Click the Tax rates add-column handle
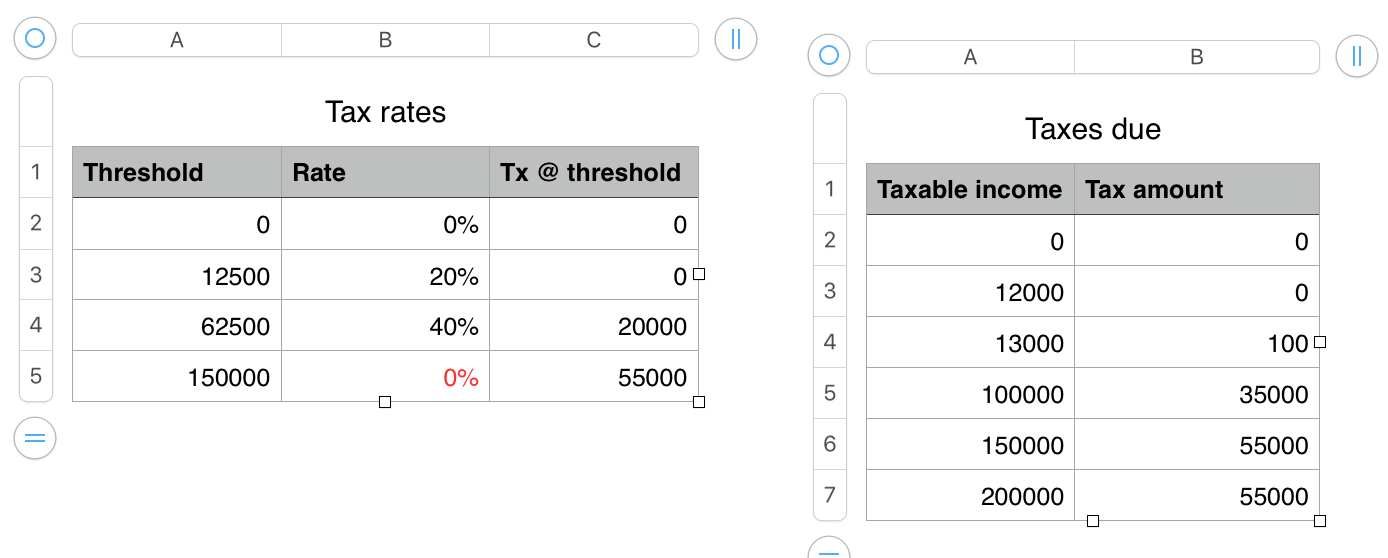The image size is (1388, 558). coord(736,39)
